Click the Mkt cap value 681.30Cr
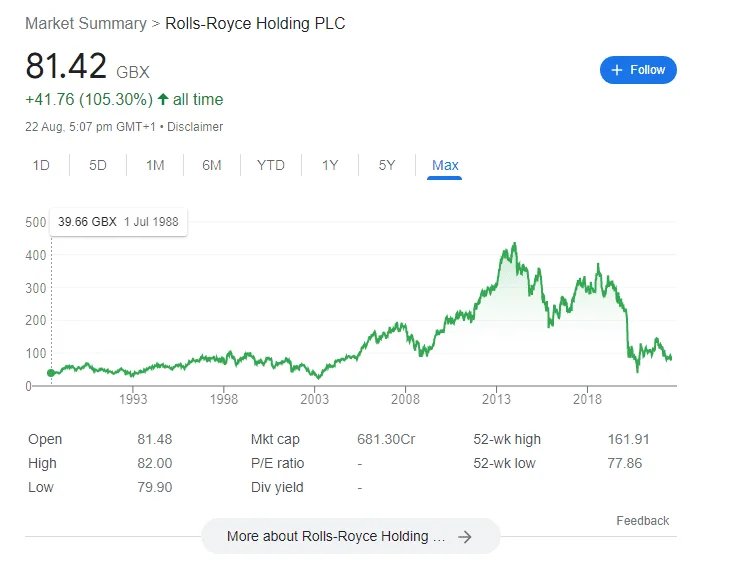752x565 pixels. 386,439
